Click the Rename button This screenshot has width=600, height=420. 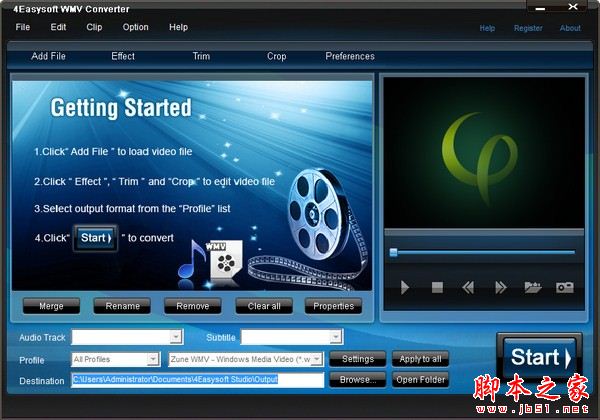(x=122, y=306)
